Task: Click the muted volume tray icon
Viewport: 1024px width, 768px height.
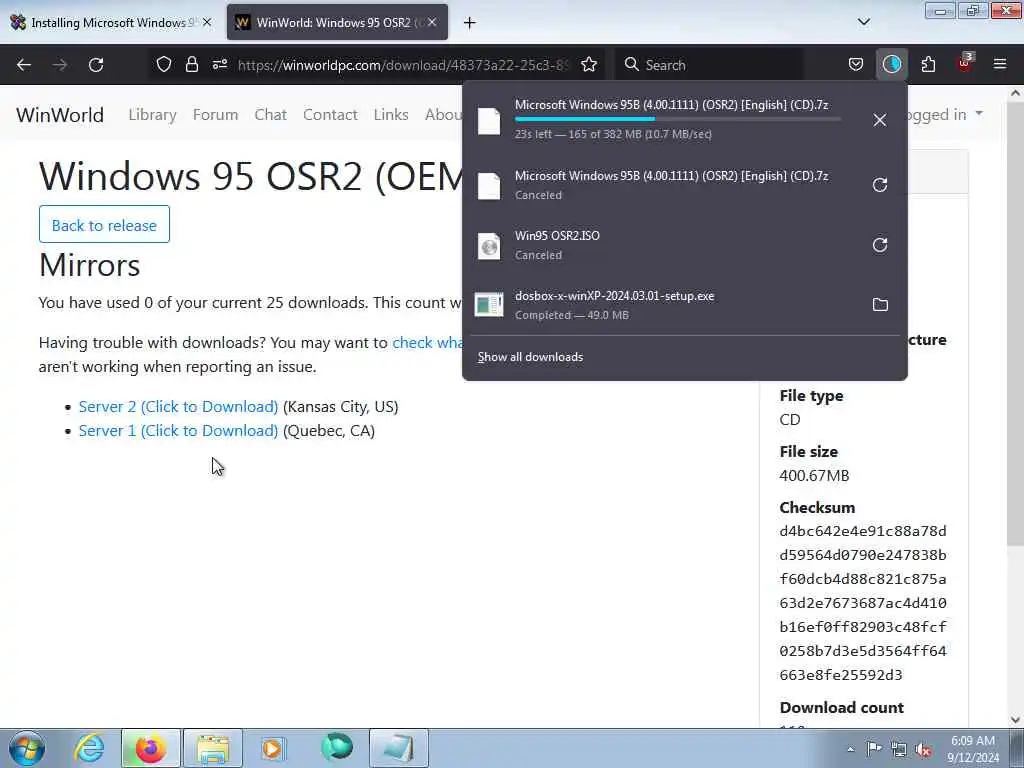Action: pyautogui.click(x=923, y=750)
